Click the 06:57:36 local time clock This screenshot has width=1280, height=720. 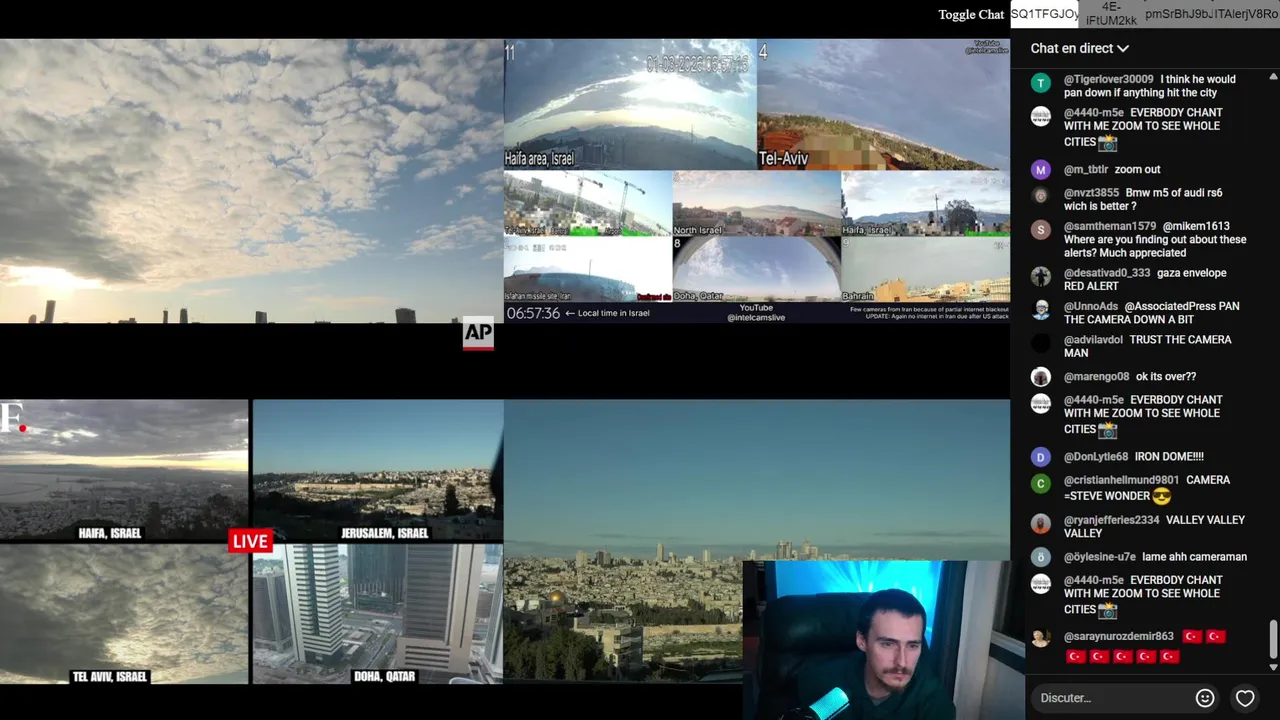click(532, 313)
